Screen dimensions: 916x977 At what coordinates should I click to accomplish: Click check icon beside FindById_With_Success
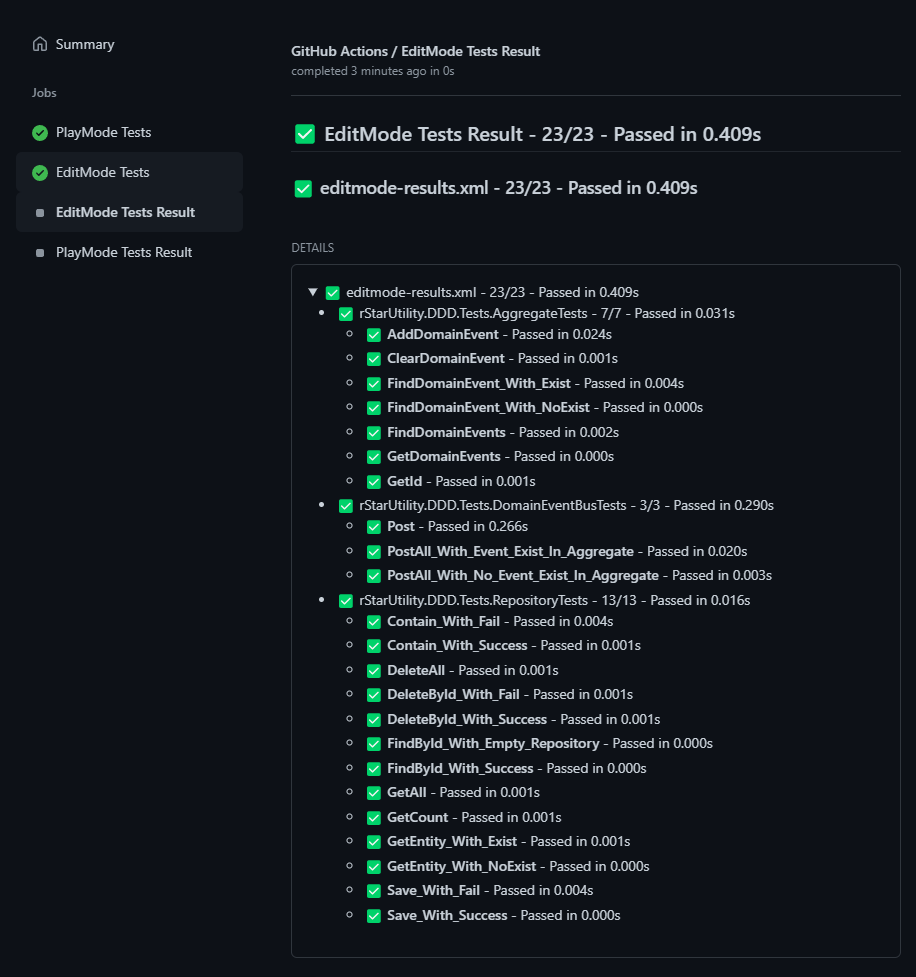(x=374, y=769)
